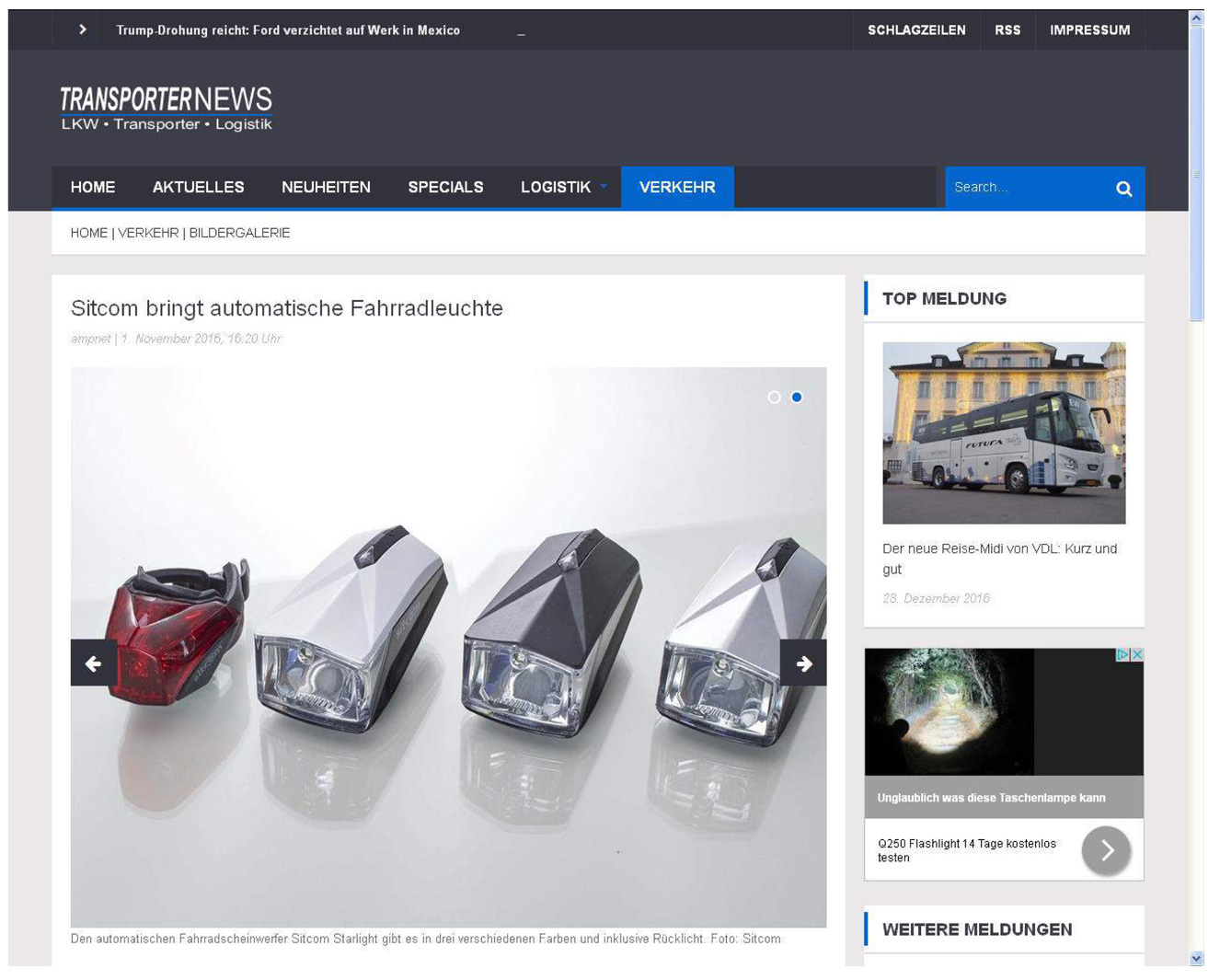
Task: Select second gallery slide dot
Action: click(x=797, y=397)
